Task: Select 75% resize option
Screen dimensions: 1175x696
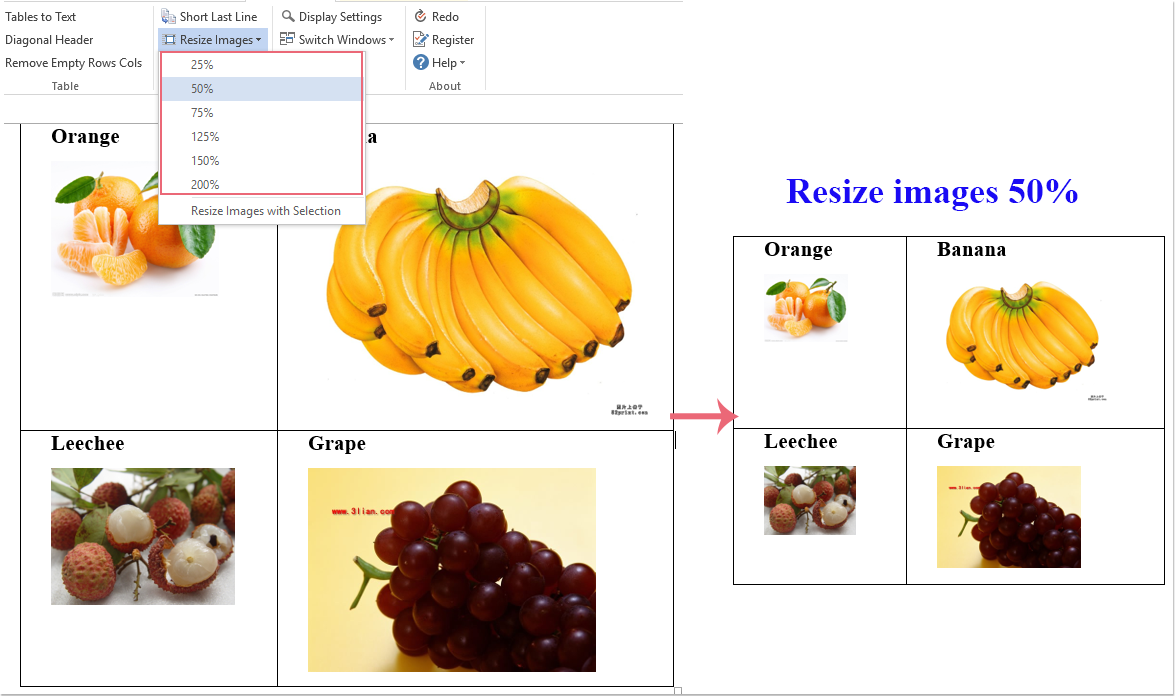Action: pyautogui.click(x=202, y=113)
